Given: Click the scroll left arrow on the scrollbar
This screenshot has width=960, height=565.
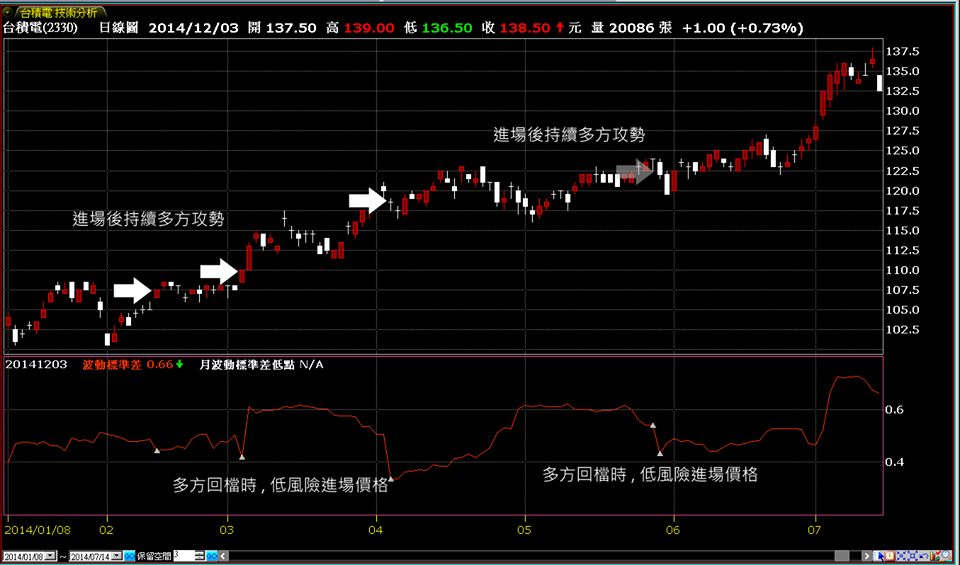Looking at the screenshot, I should (223, 556).
